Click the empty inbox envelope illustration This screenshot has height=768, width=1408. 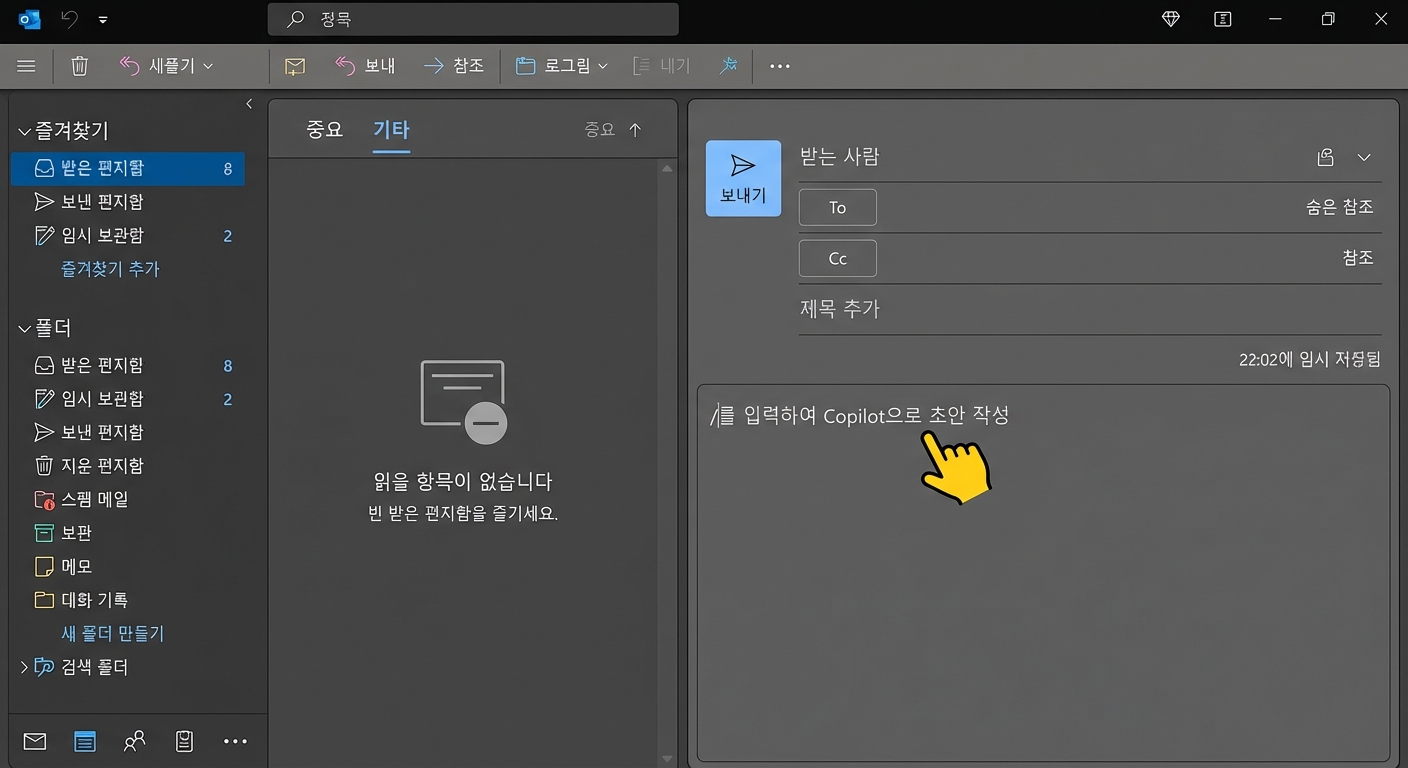463,401
